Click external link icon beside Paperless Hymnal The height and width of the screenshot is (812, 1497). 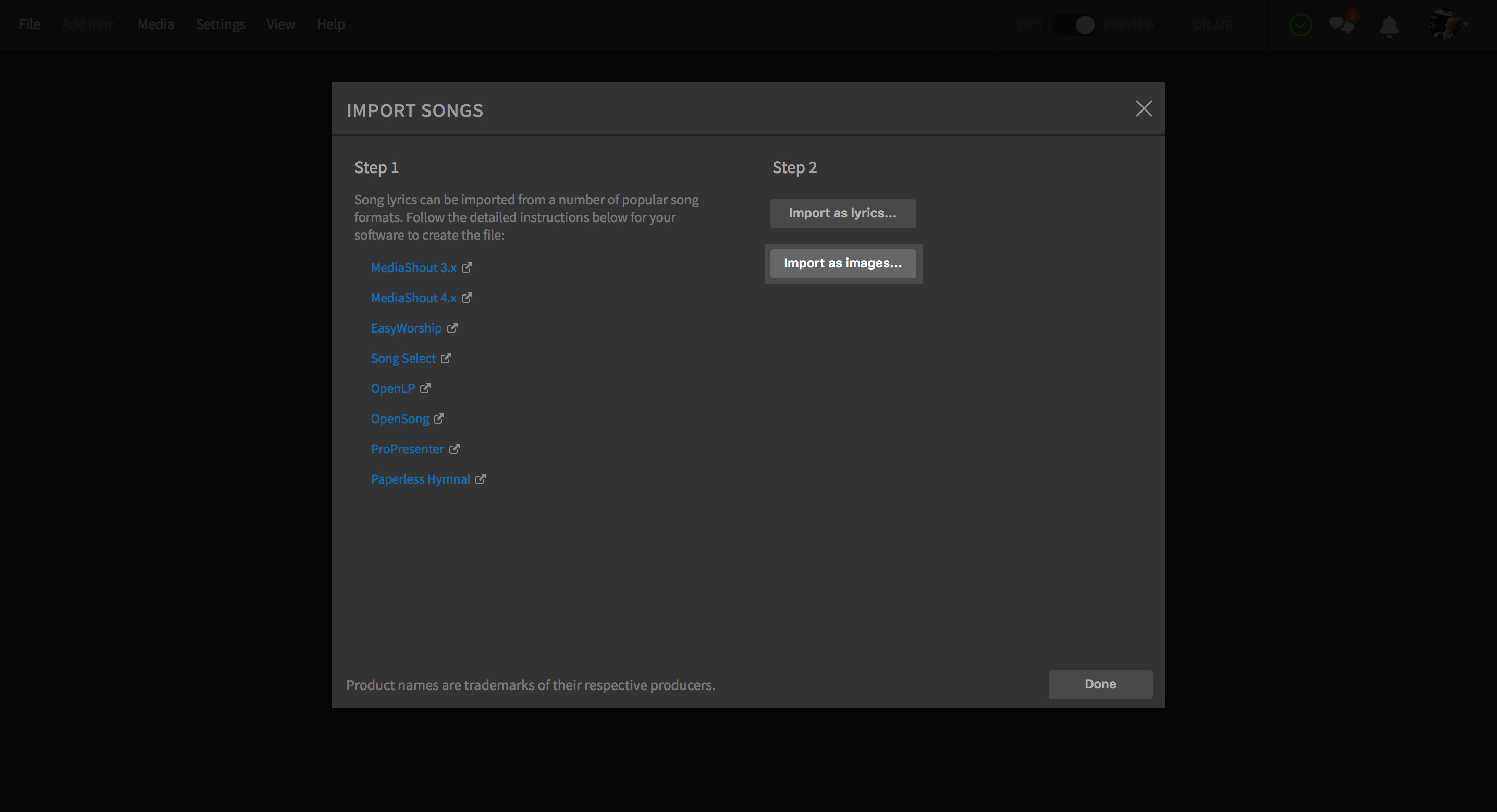click(x=480, y=479)
